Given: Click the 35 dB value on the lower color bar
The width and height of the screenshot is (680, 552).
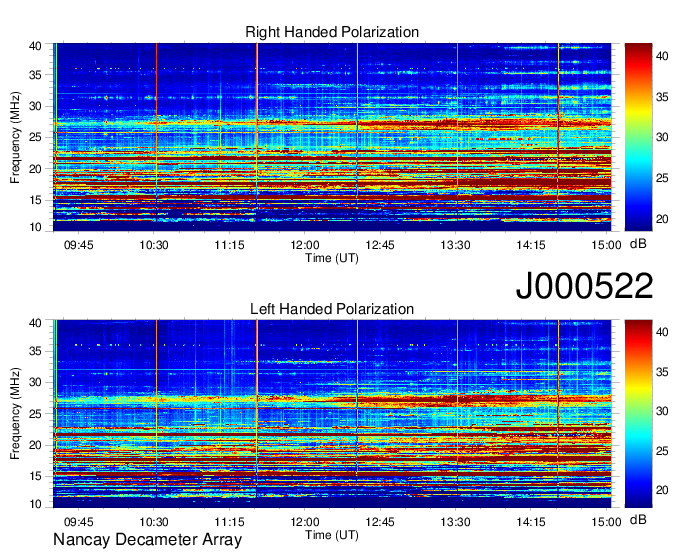Looking at the screenshot, I should coord(662,372).
